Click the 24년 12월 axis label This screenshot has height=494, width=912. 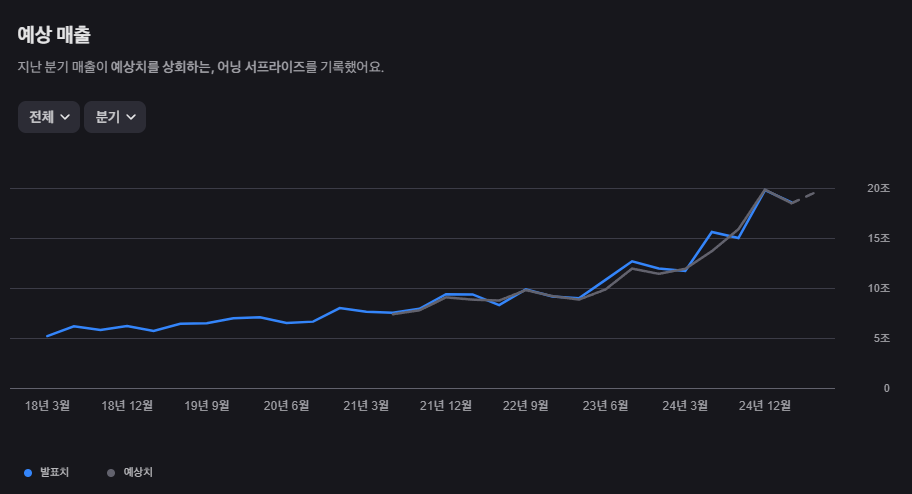[x=764, y=406]
